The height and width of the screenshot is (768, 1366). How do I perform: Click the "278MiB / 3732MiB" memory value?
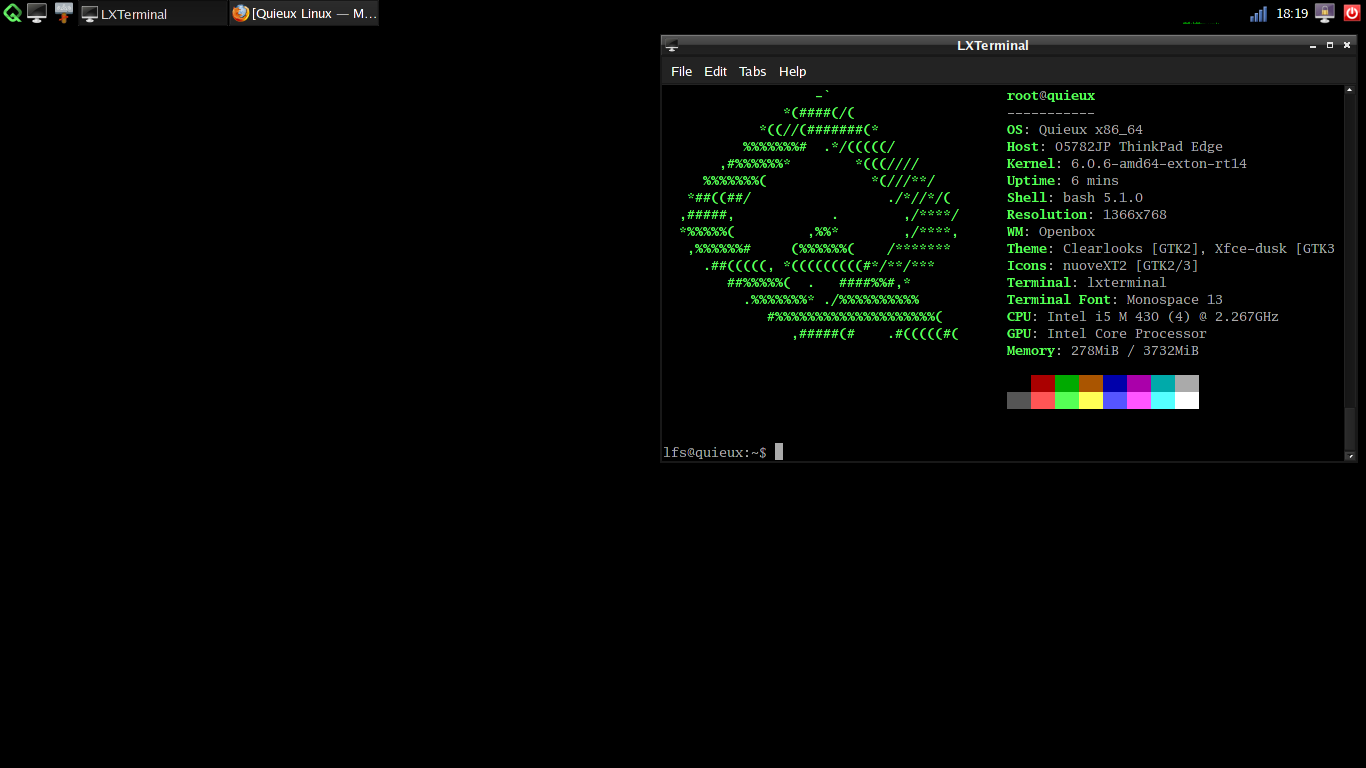1135,351
